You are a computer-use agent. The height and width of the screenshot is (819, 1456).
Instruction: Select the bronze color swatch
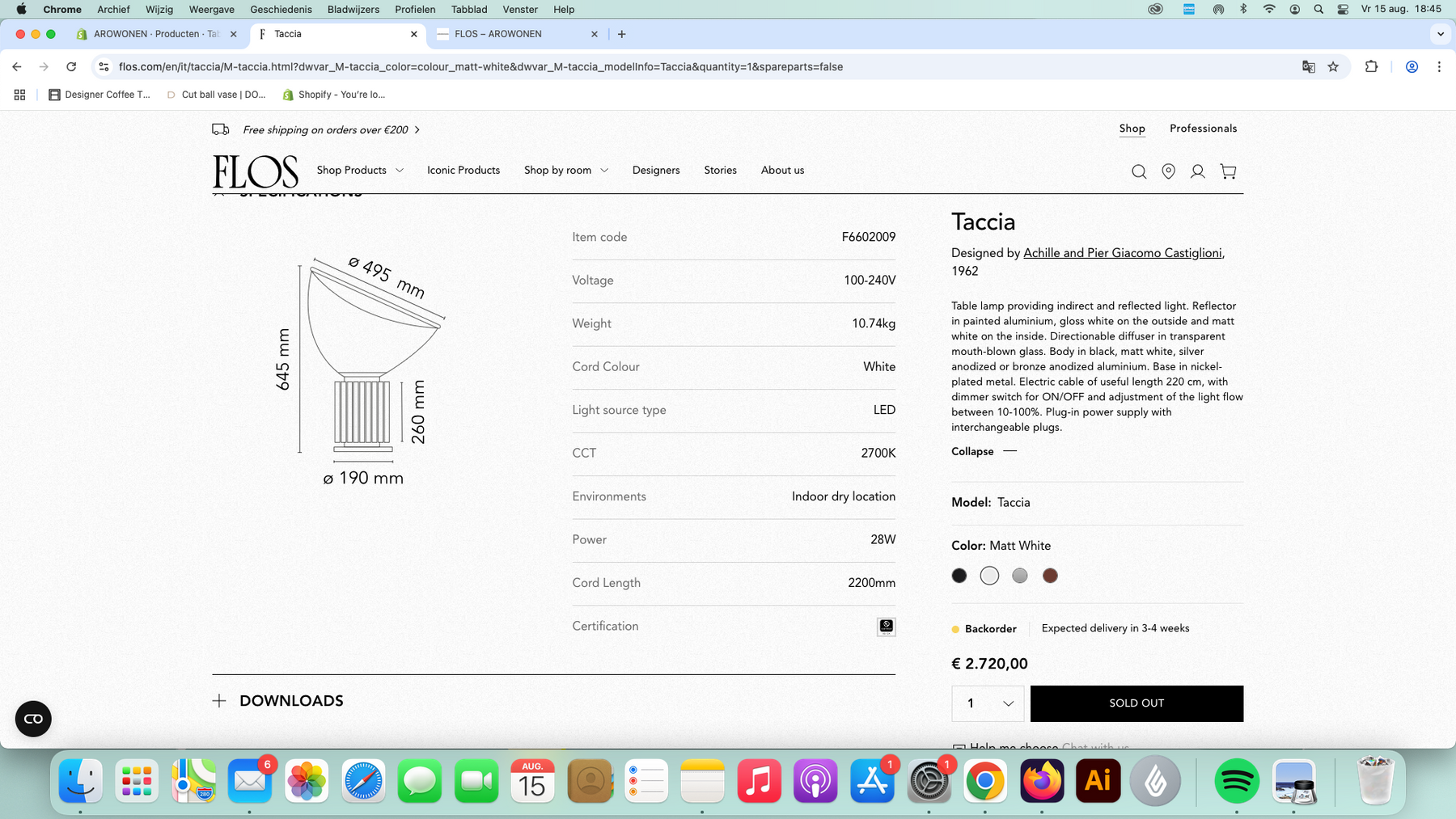pyautogui.click(x=1050, y=576)
